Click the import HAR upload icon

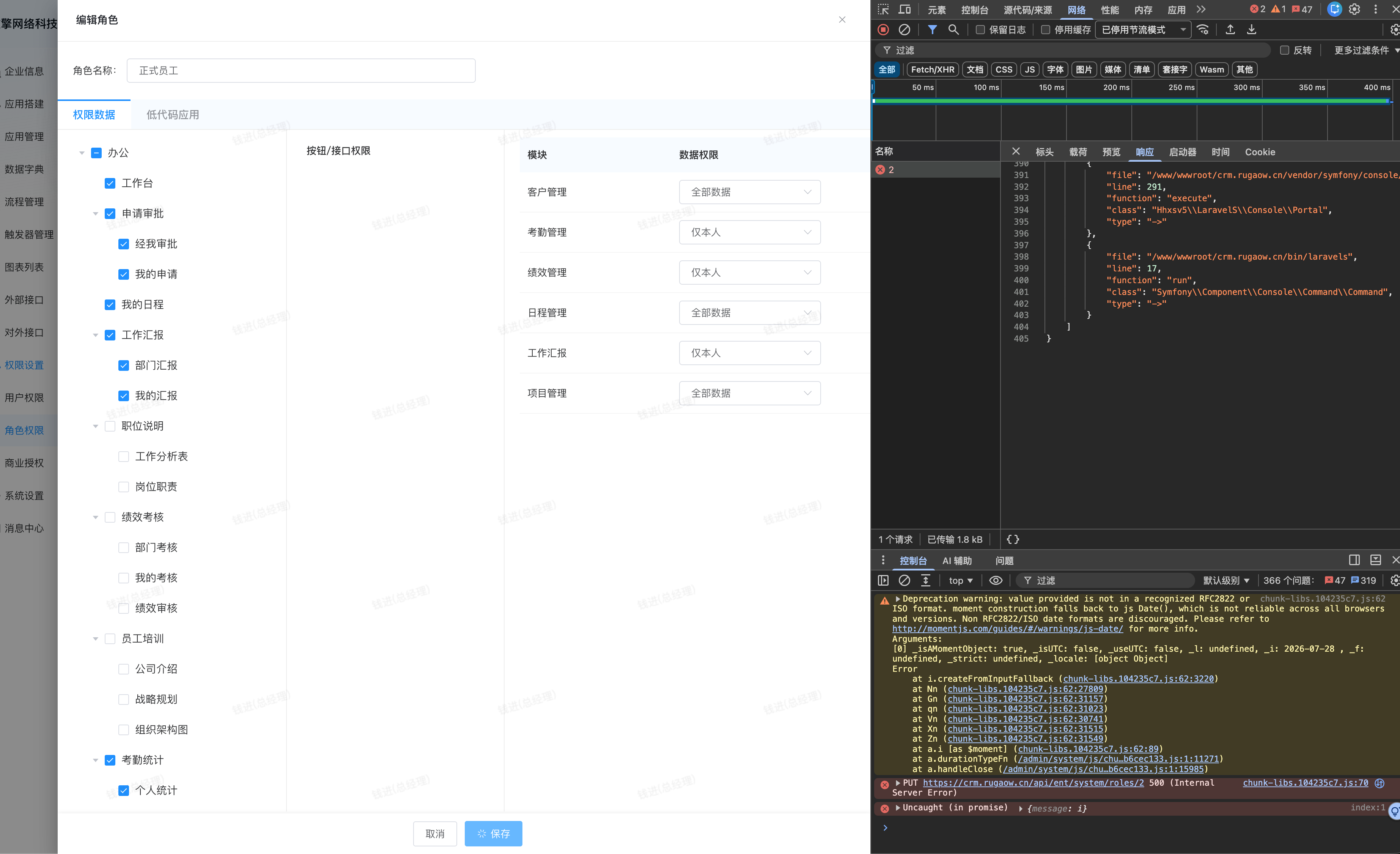(1230, 30)
